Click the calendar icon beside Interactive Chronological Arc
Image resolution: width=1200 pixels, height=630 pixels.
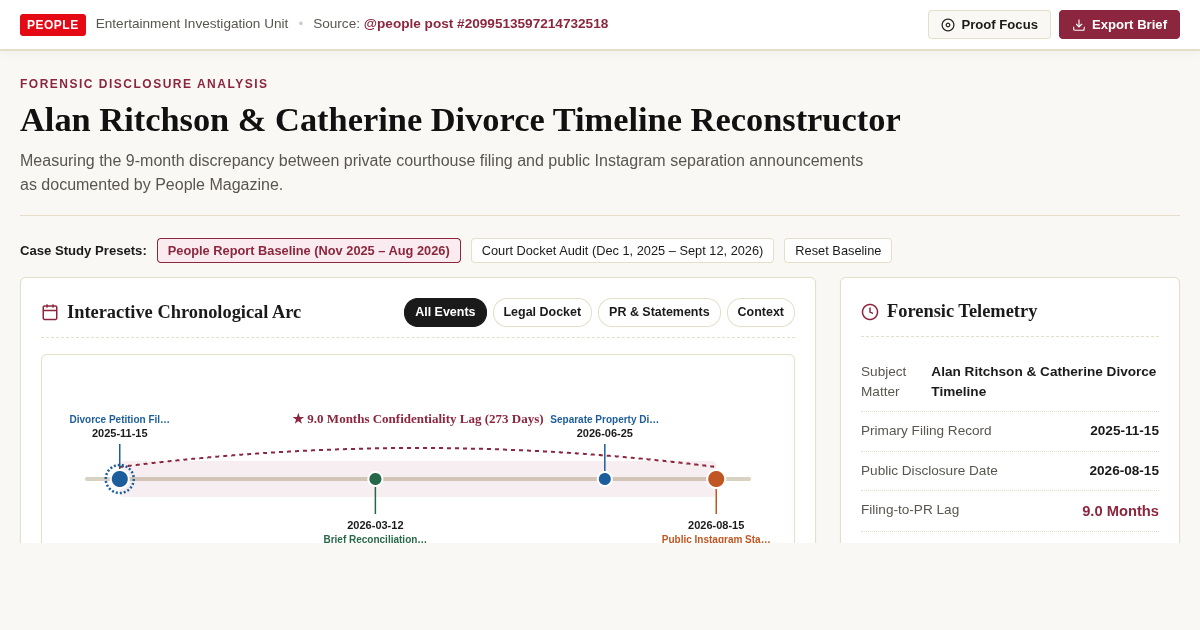click(x=50, y=312)
